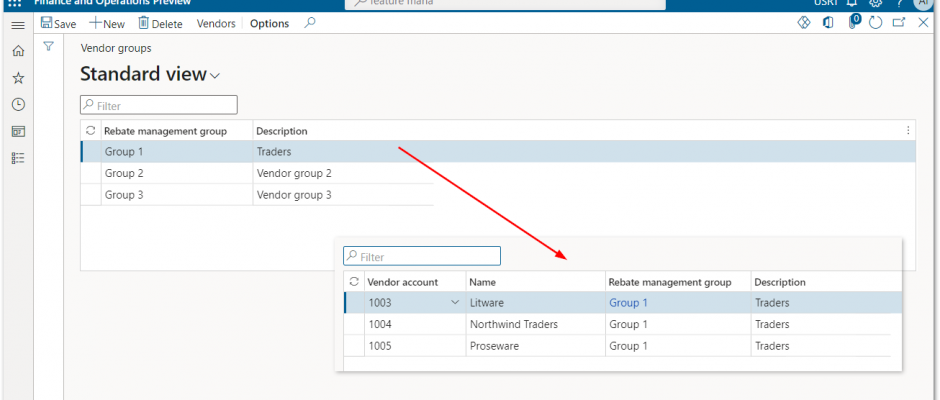Click the top navigation search box
This screenshot has height=400, width=940.
[x=505, y=4]
